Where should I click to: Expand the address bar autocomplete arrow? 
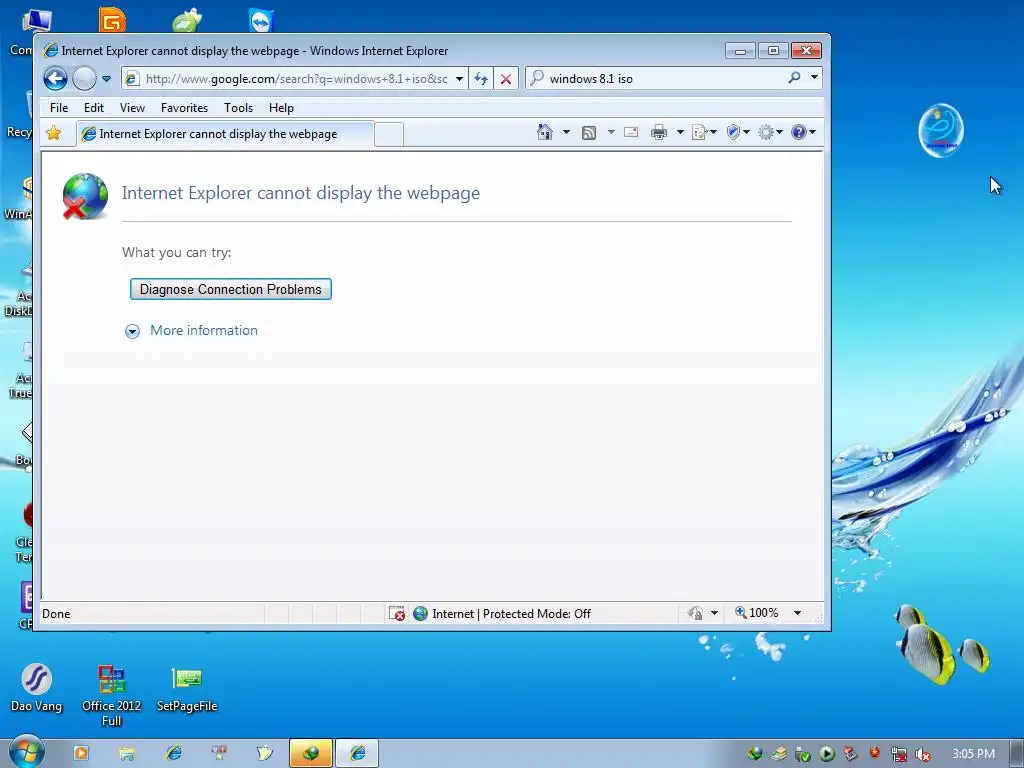click(460, 79)
